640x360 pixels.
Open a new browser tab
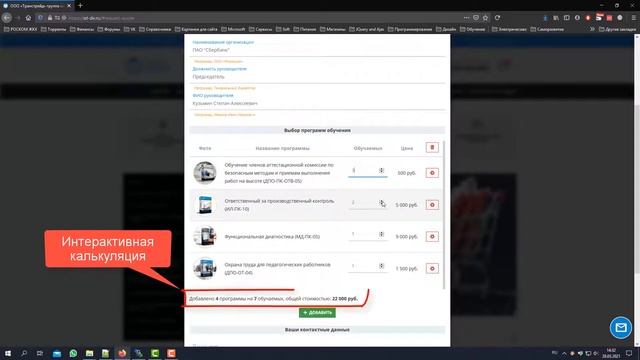80,6
